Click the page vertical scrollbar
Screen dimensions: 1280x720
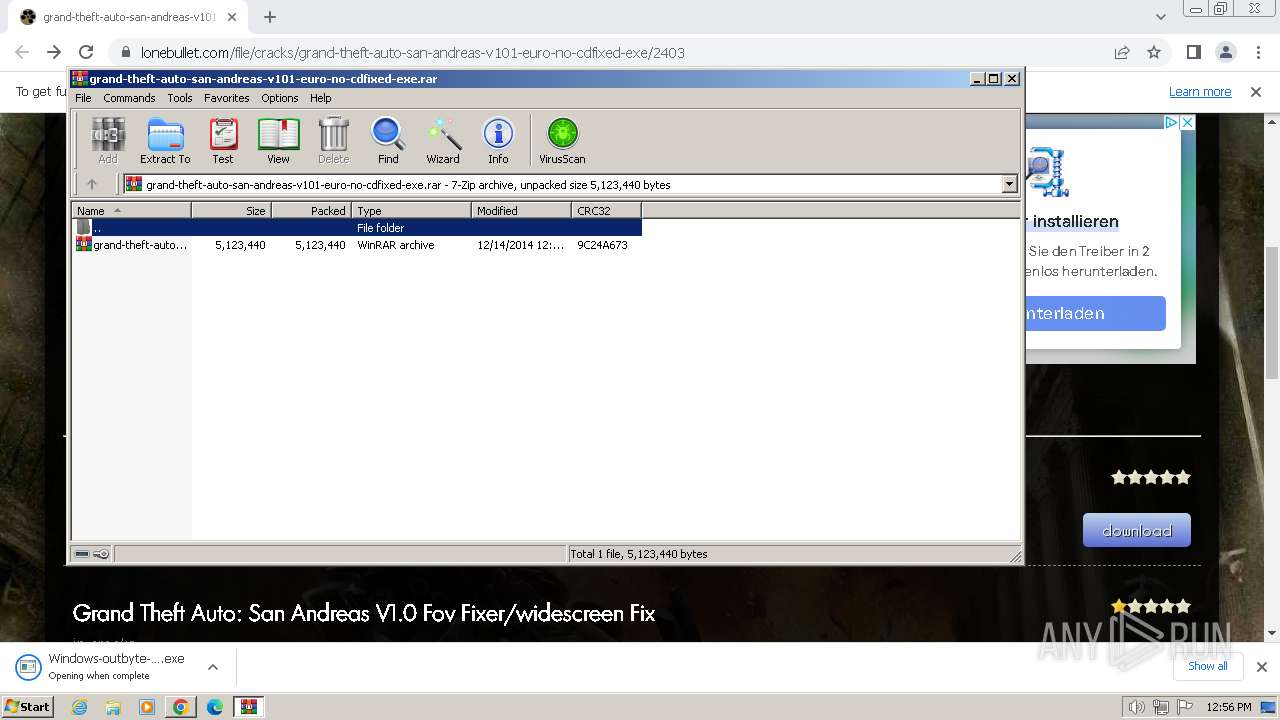[1272, 312]
